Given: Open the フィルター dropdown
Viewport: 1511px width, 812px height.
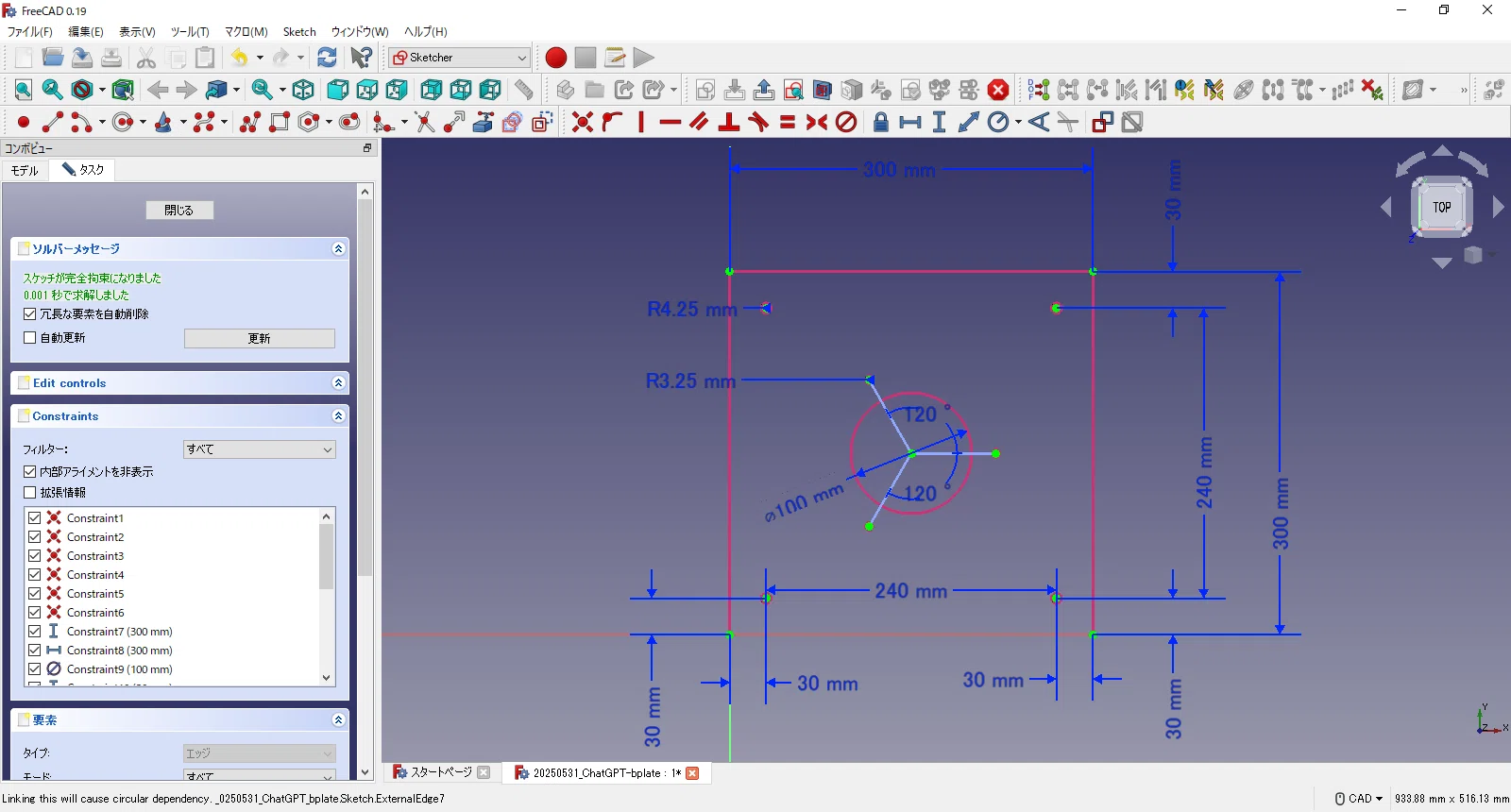Looking at the screenshot, I should coord(260,449).
